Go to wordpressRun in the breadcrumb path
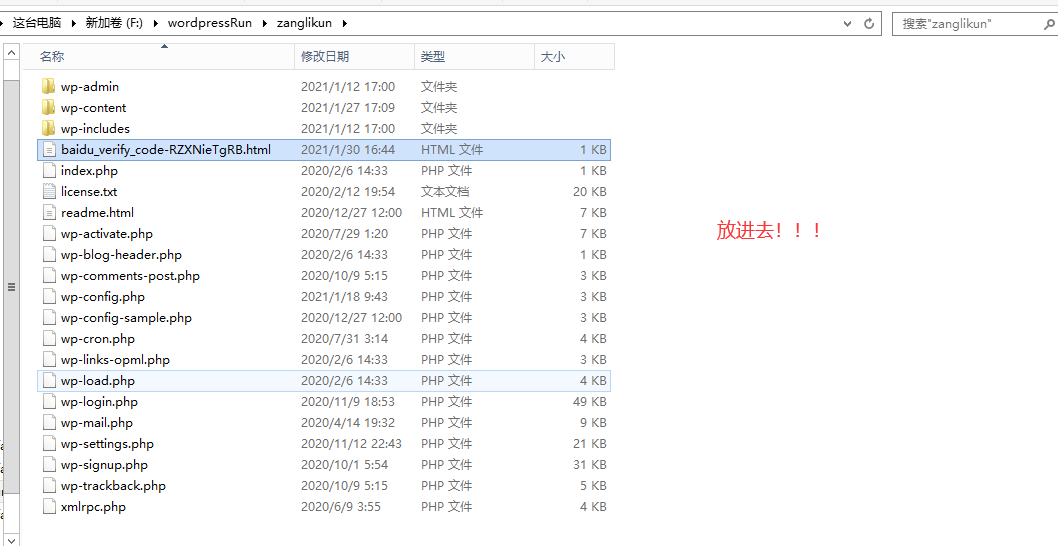1058x546 pixels. click(209, 23)
